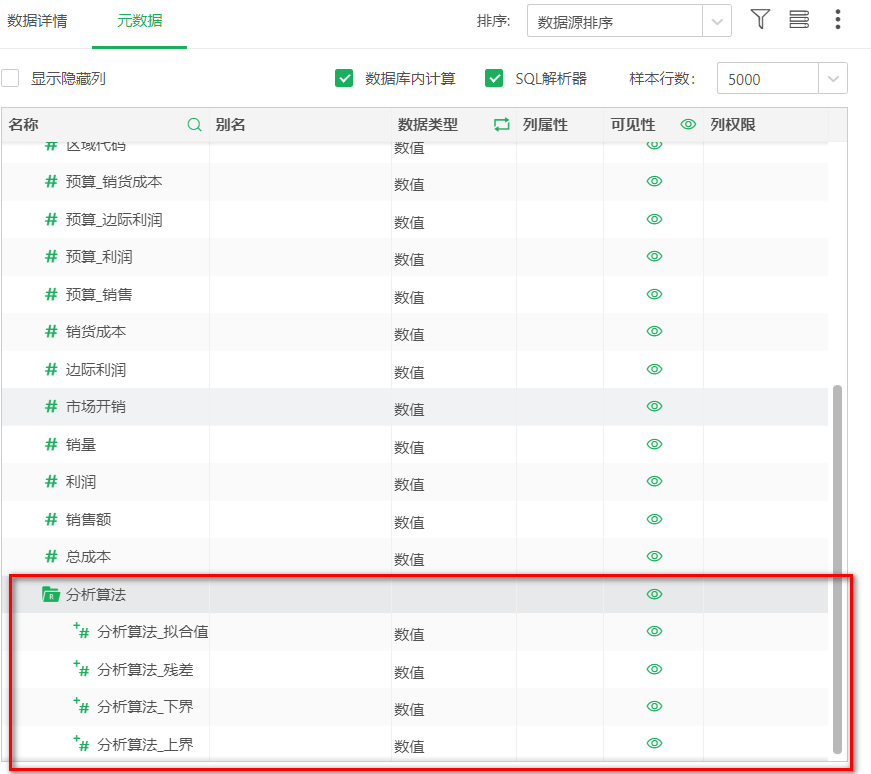
Task: Uncheck the 数据库内计算 checkbox
Action: pos(344,78)
